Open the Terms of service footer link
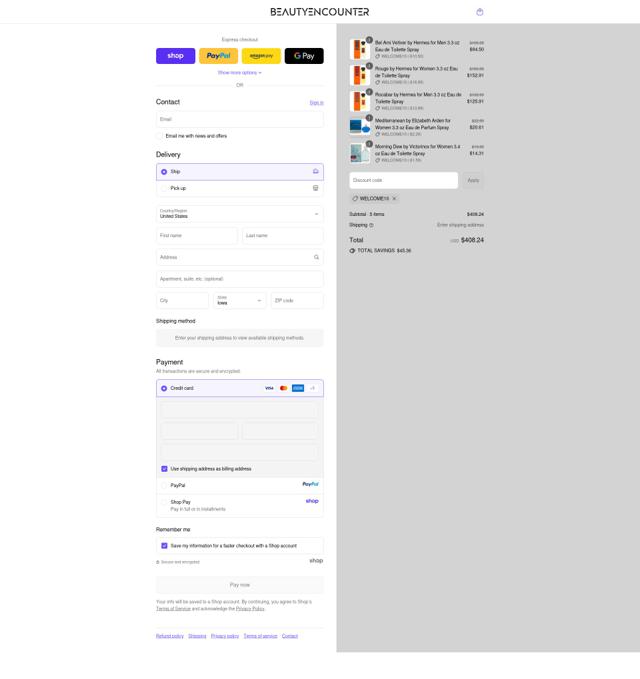The height and width of the screenshot is (679, 640). [260, 636]
